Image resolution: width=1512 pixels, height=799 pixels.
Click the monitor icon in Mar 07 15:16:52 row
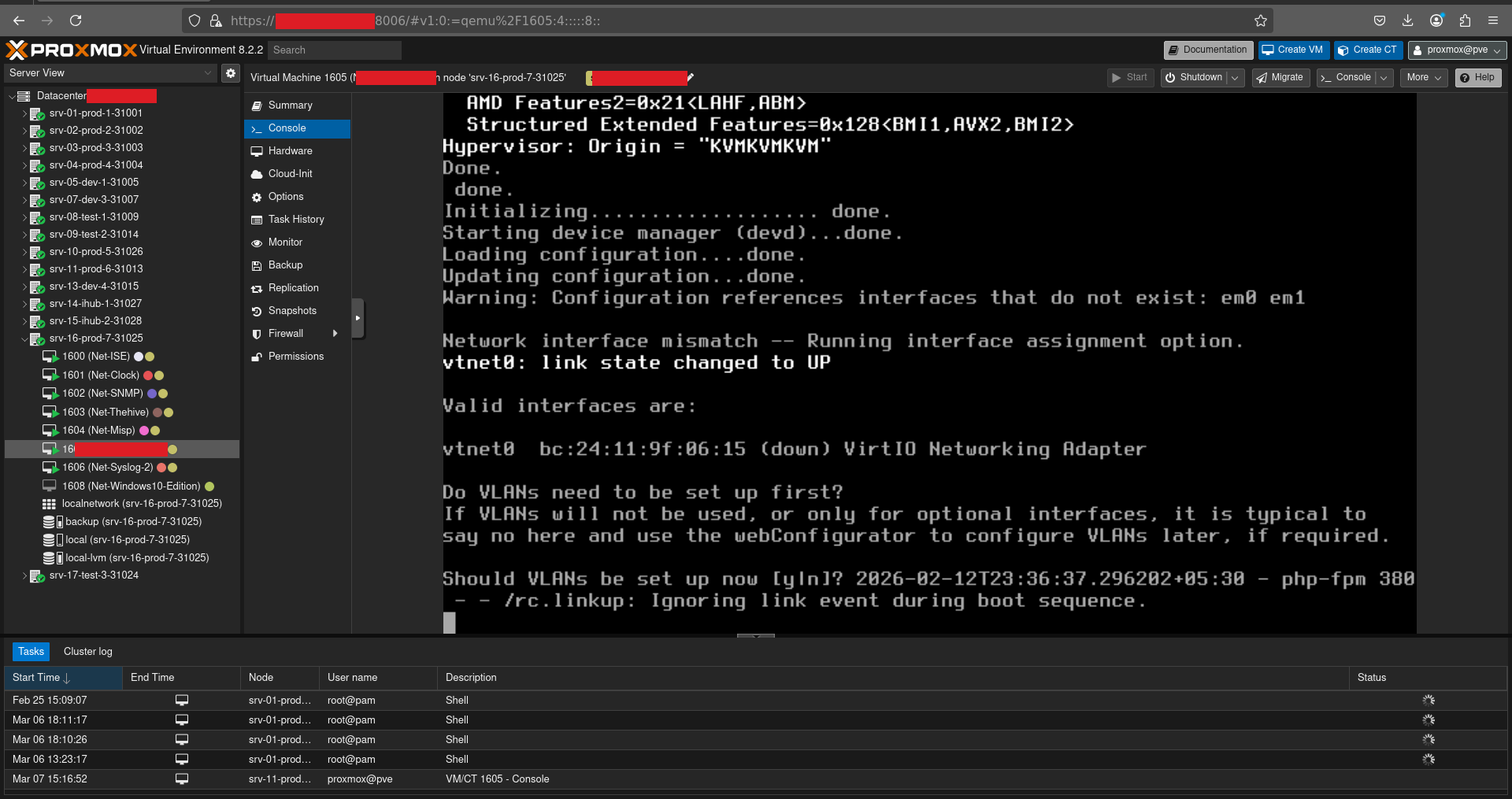pyautogui.click(x=182, y=779)
